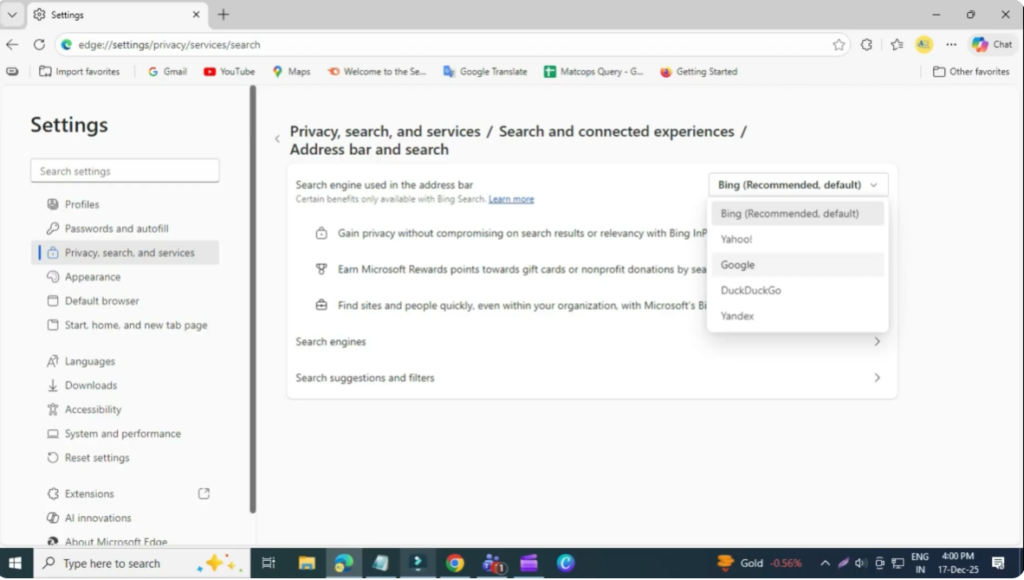Choose DuckDuckGo from the list
Screen dimensions: 1024x580
point(751,290)
